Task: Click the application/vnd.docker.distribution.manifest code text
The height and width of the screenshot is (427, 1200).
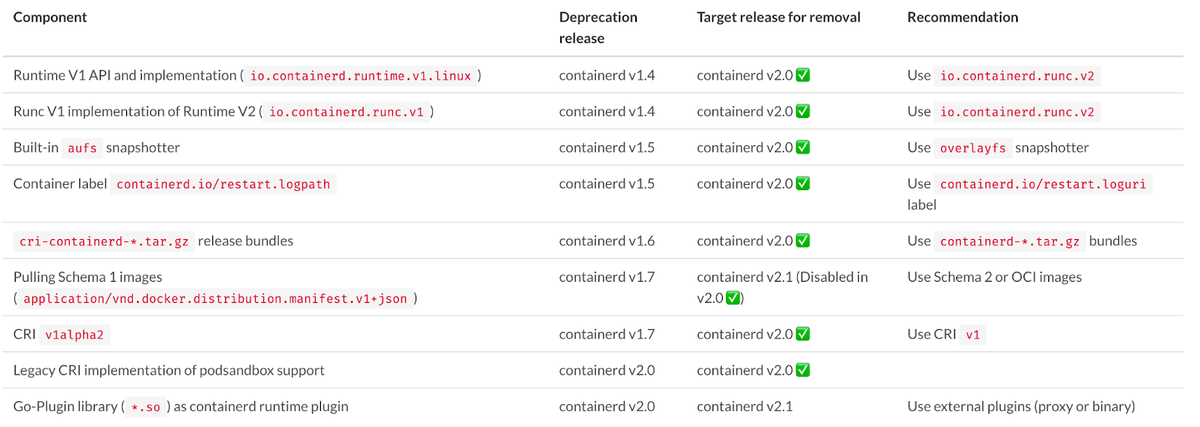Action: click(215, 299)
